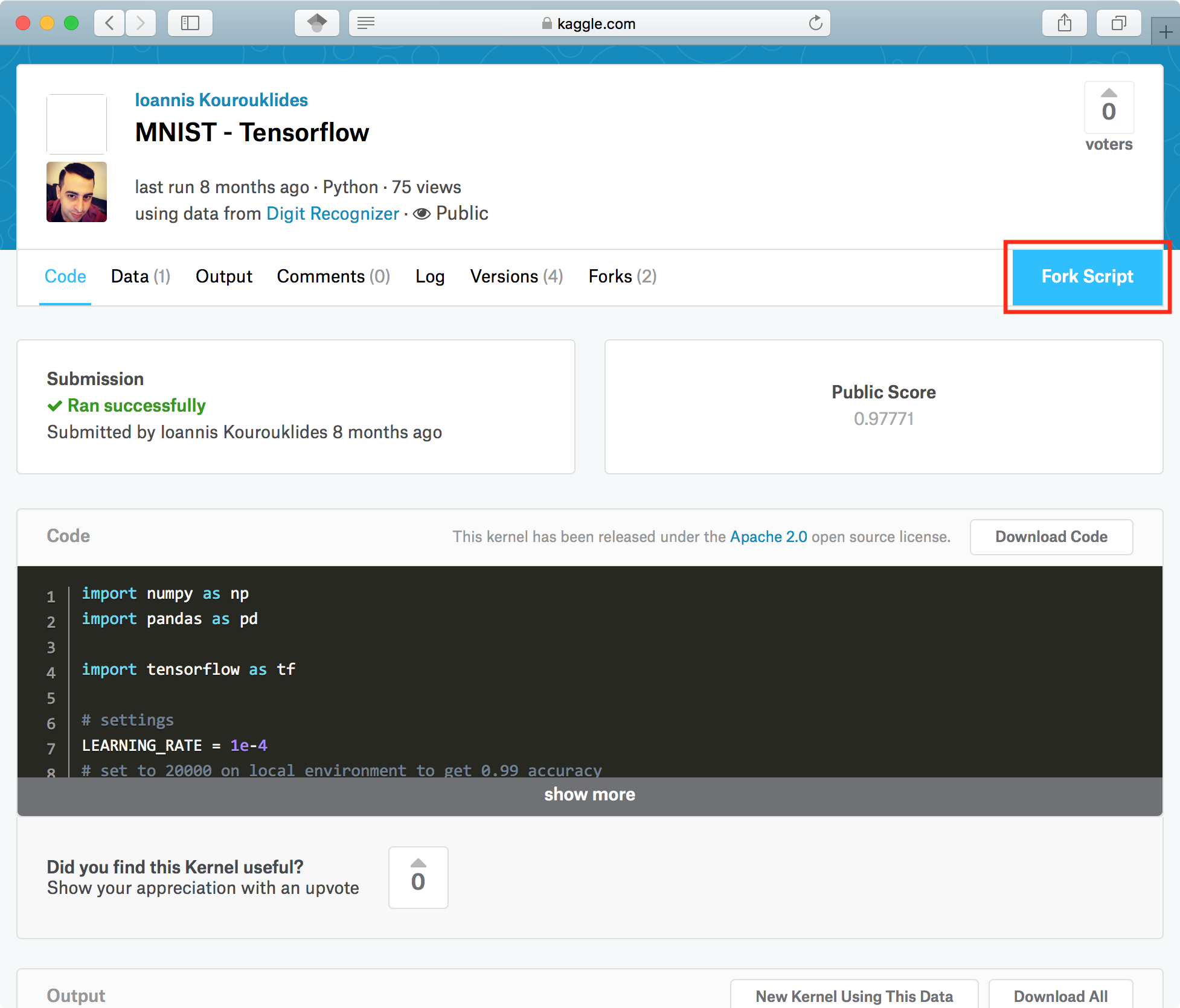Image resolution: width=1180 pixels, height=1008 pixels.
Task: Open the Safari share icon
Action: [1064, 23]
